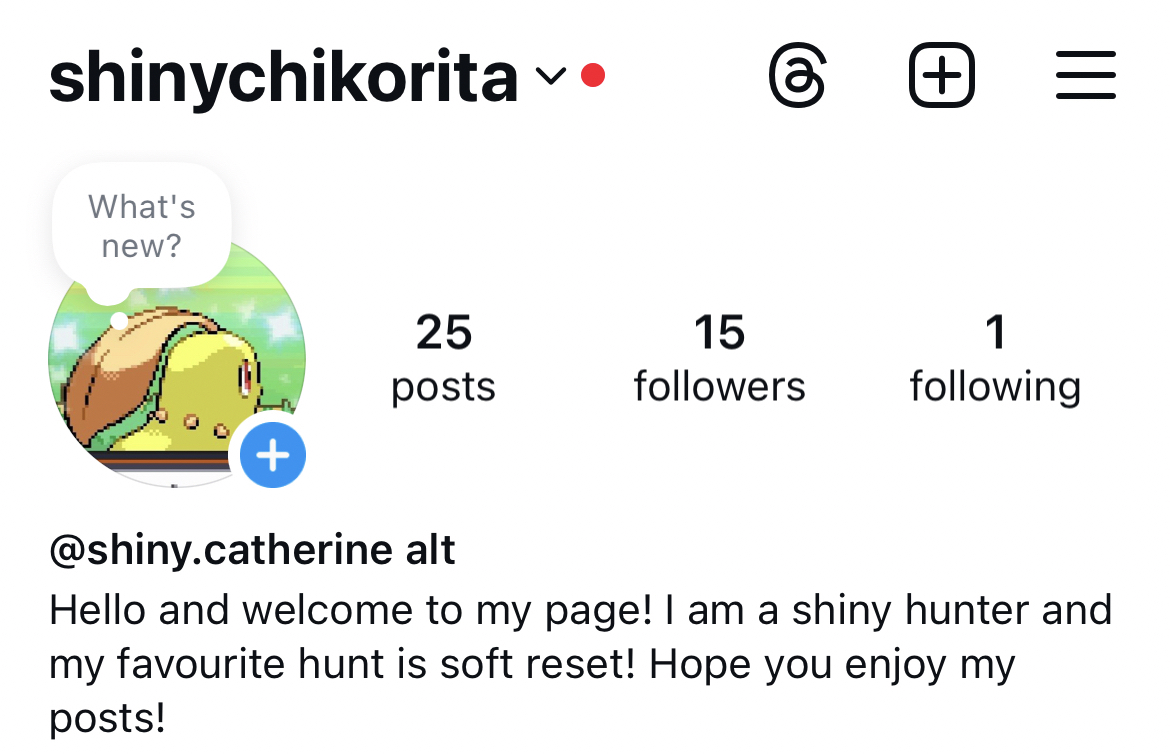
Task: Tap the number 25 above posts
Action: pyautogui.click(x=444, y=332)
